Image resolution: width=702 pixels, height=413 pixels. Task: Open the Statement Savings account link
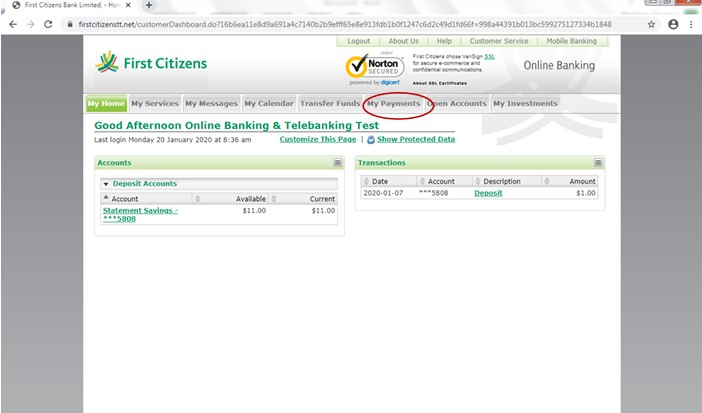pyautogui.click(x=140, y=213)
